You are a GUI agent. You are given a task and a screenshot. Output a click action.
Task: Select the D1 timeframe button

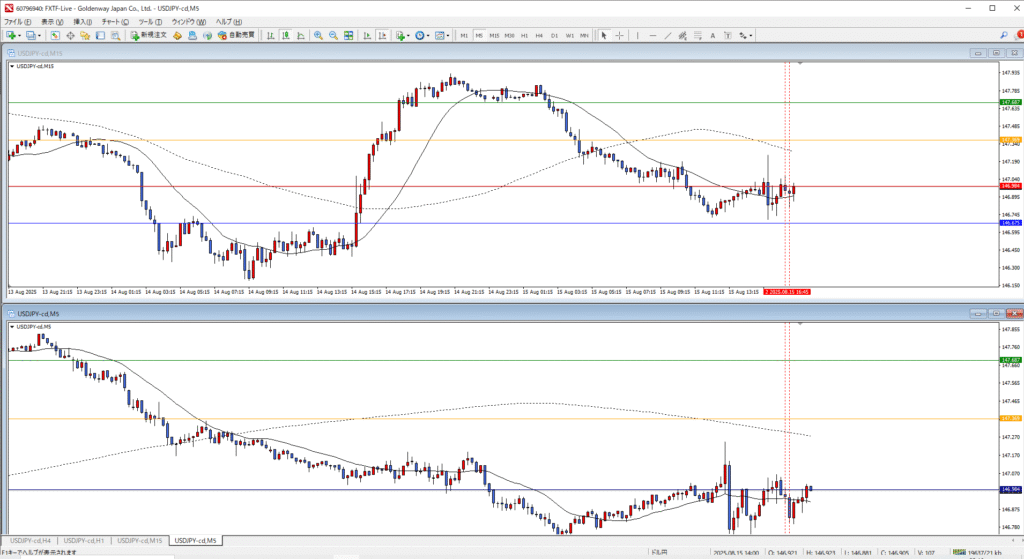pyautogui.click(x=554, y=35)
